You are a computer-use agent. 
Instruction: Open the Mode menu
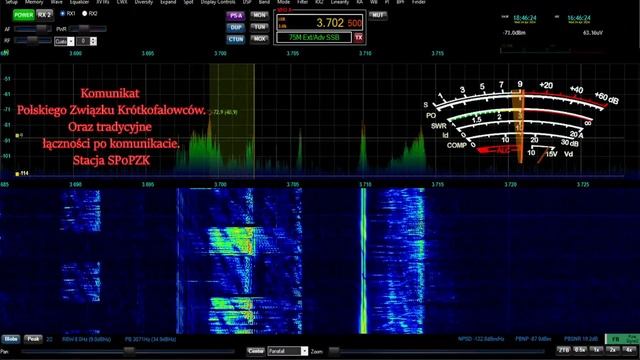coord(283,2)
